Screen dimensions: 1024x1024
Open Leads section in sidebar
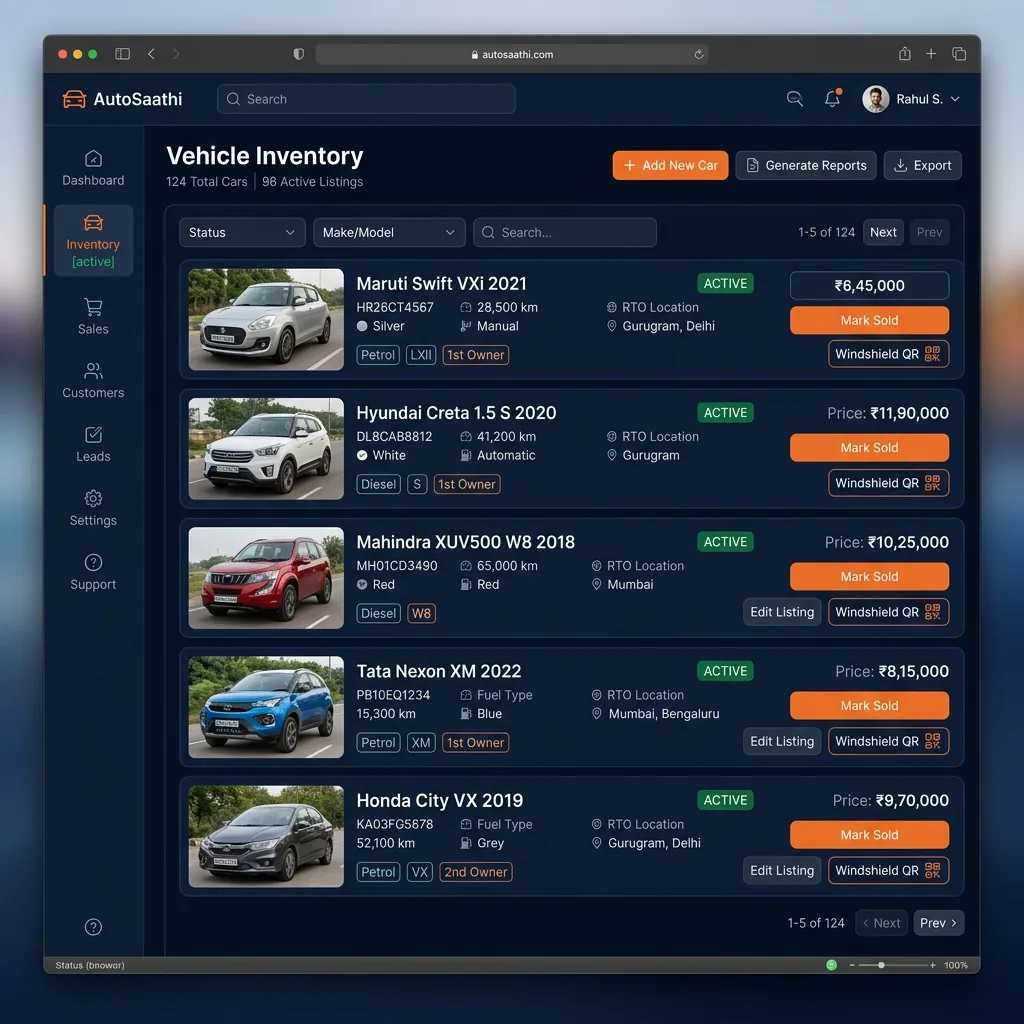[x=93, y=444]
